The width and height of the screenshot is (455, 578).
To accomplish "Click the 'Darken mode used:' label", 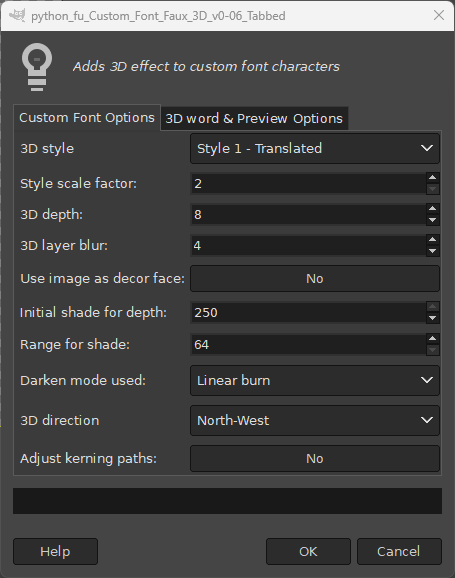I will tap(83, 380).
